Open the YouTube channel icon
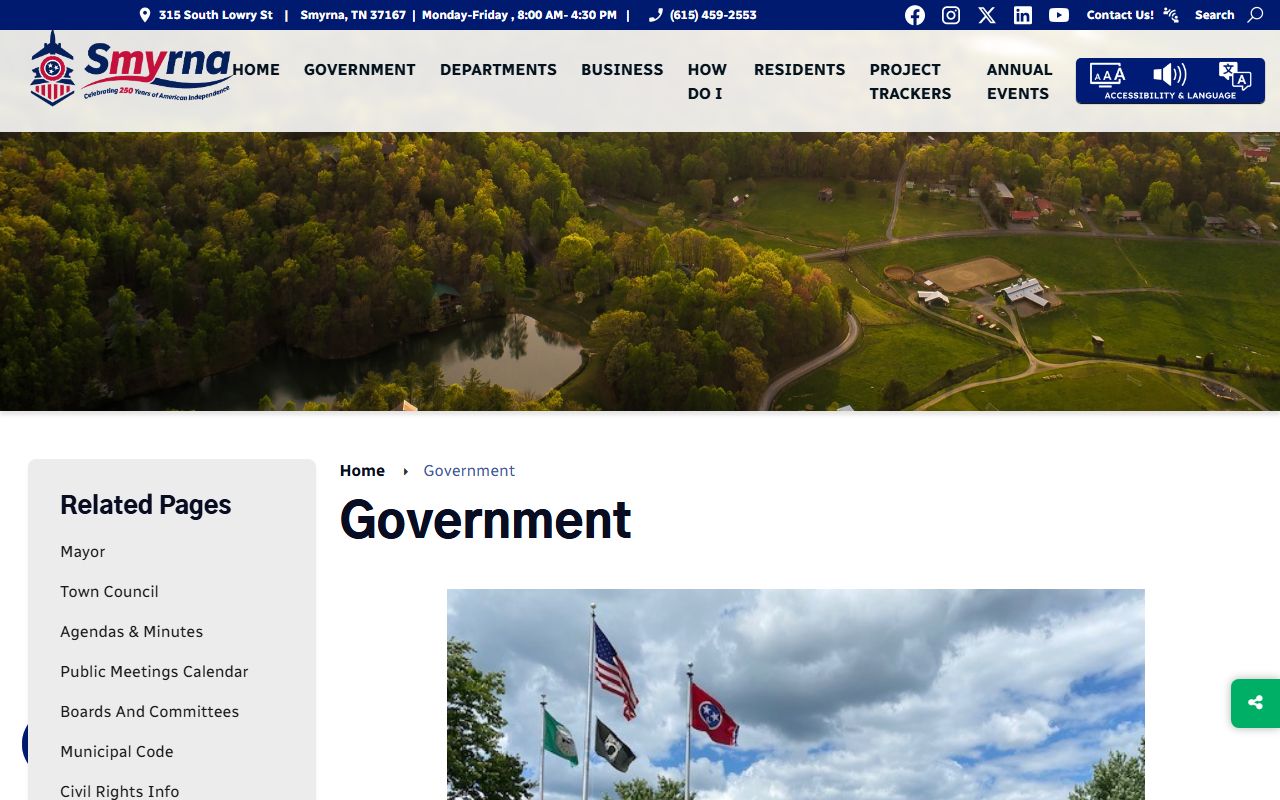Image resolution: width=1280 pixels, height=800 pixels. pyautogui.click(x=1058, y=15)
